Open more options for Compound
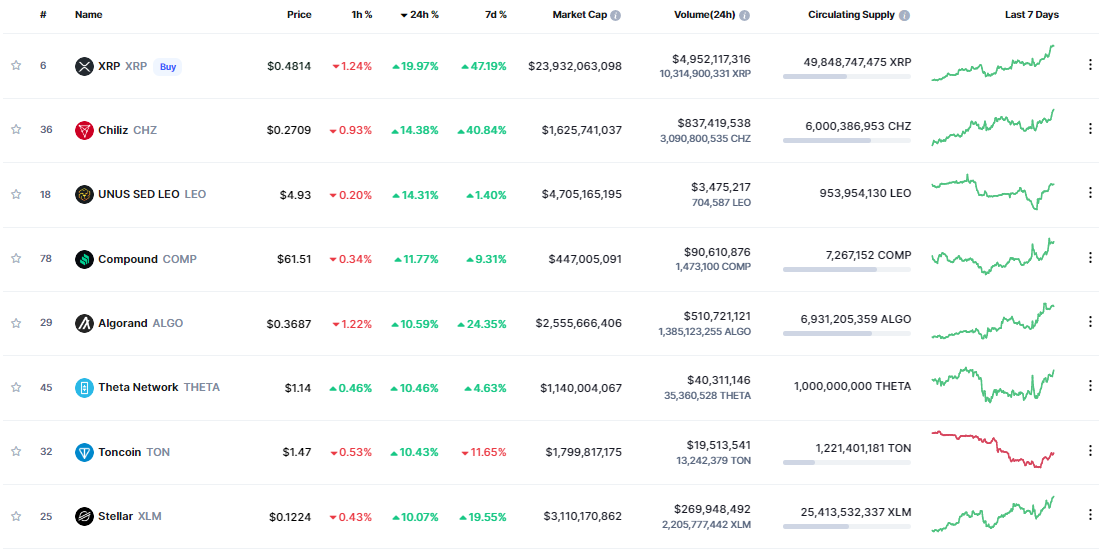The width and height of the screenshot is (1107, 558). click(1090, 257)
